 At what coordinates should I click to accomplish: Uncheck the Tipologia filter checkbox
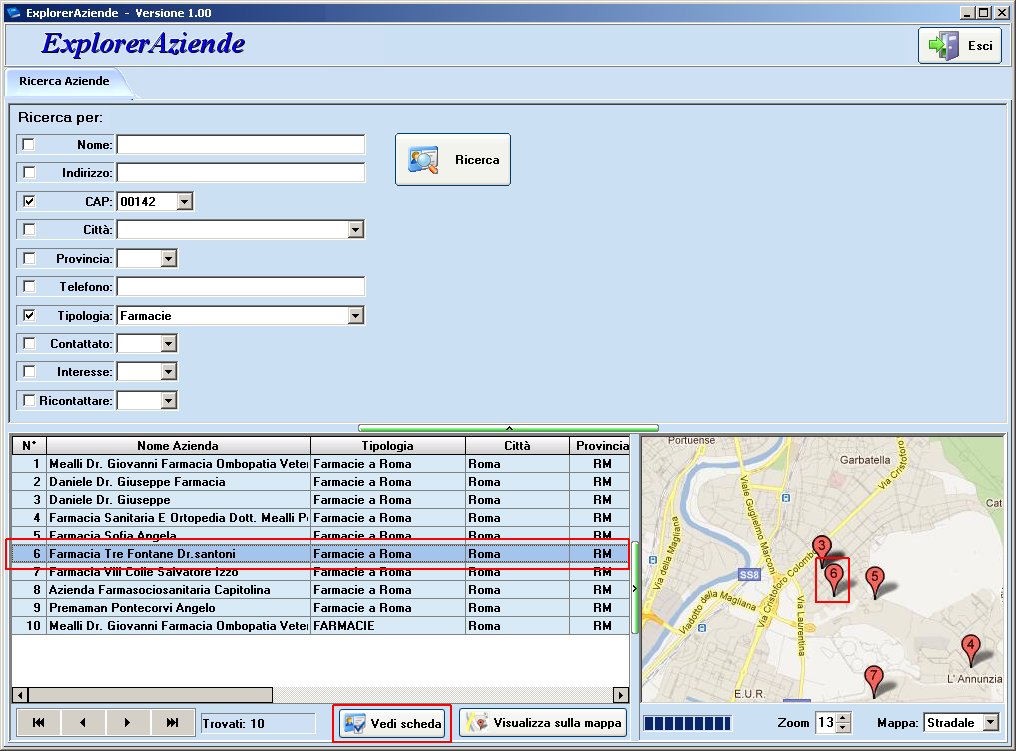(29, 315)
